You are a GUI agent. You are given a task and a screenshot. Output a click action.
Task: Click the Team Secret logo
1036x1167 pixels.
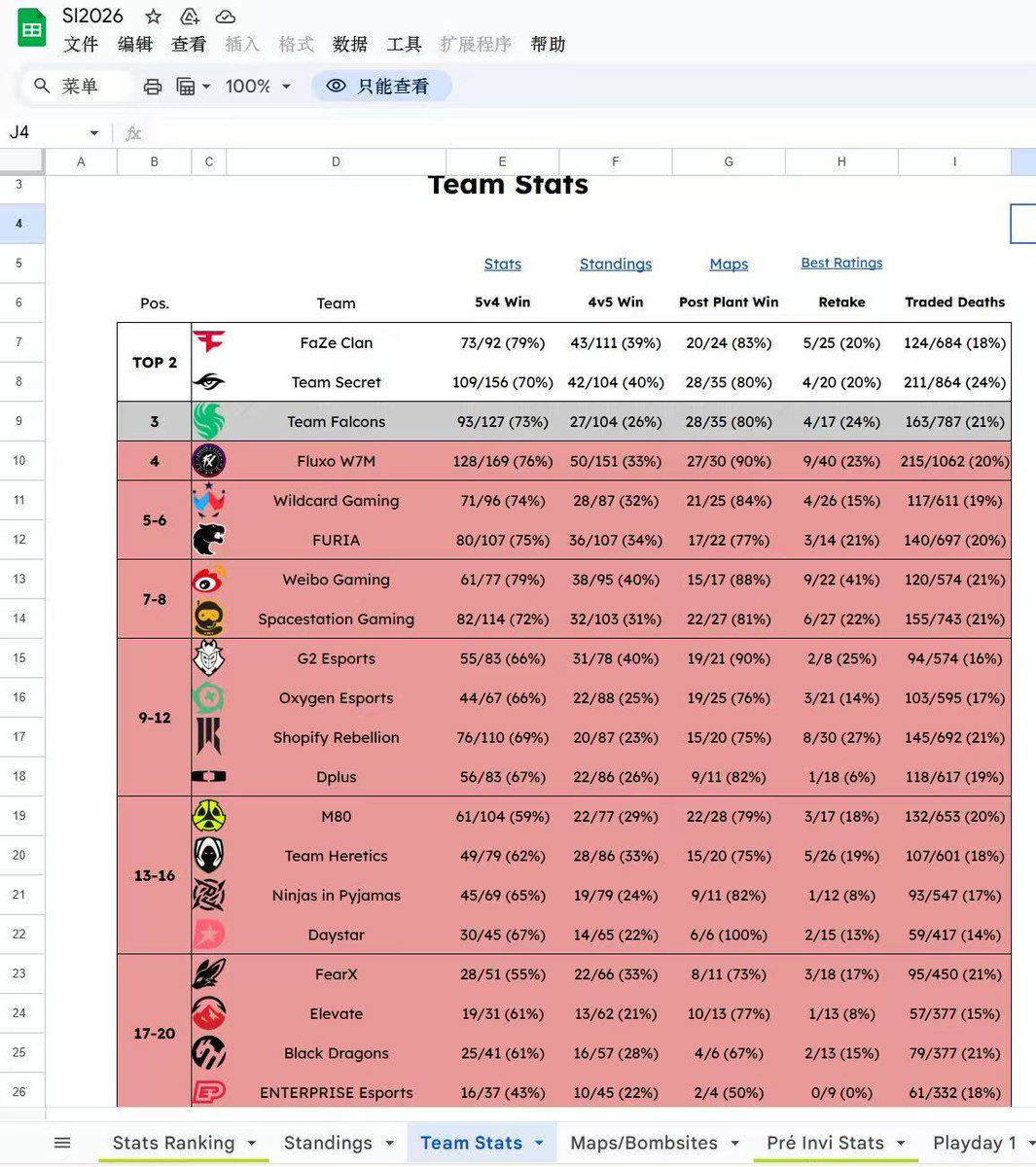tap(208, 382)
